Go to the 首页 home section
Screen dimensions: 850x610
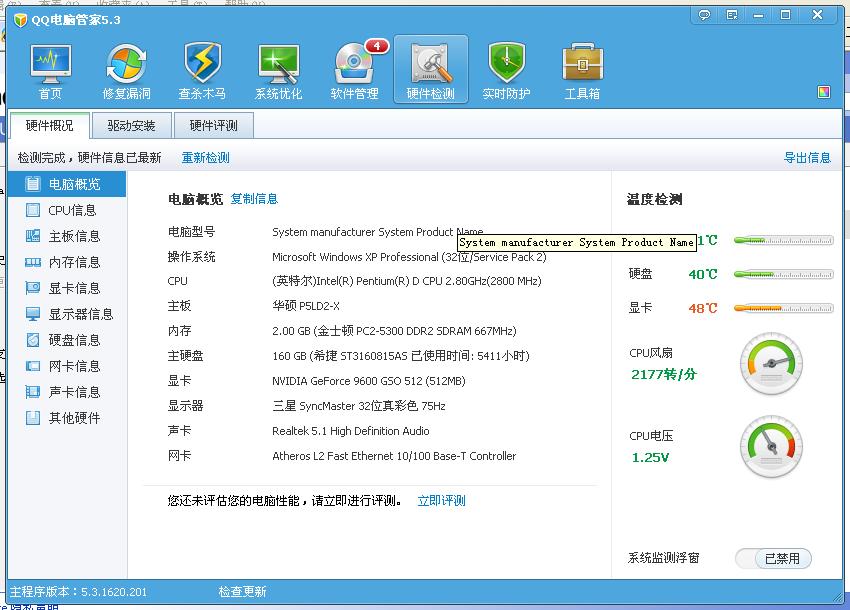(x=50, y=72)
